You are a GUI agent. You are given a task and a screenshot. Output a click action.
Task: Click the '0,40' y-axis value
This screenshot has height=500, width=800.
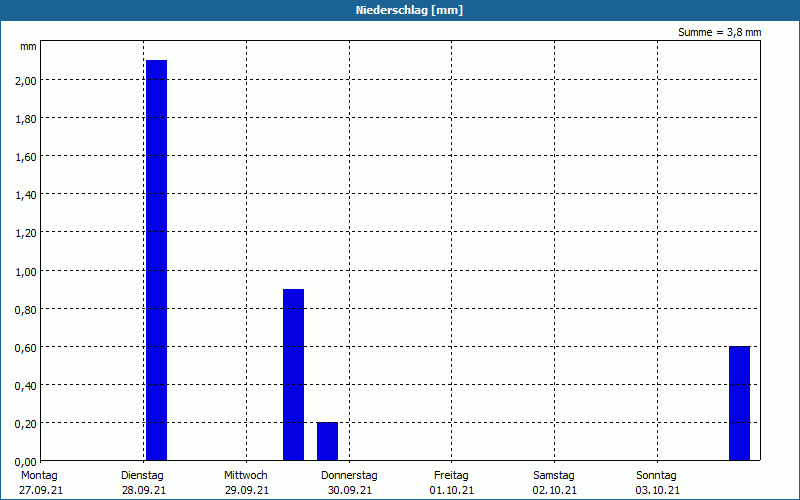pyautogui.click(x=26, y=386)
